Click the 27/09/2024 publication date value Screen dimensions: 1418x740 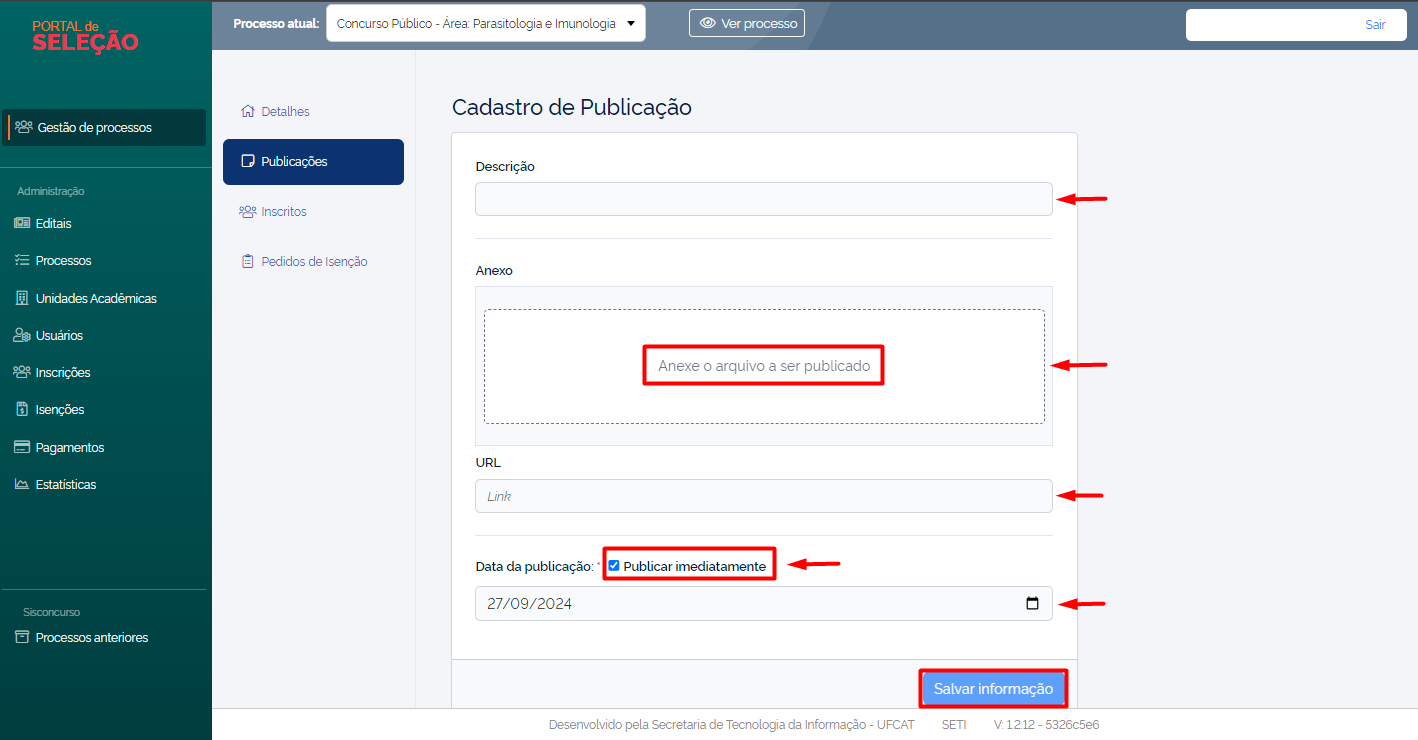530,604
